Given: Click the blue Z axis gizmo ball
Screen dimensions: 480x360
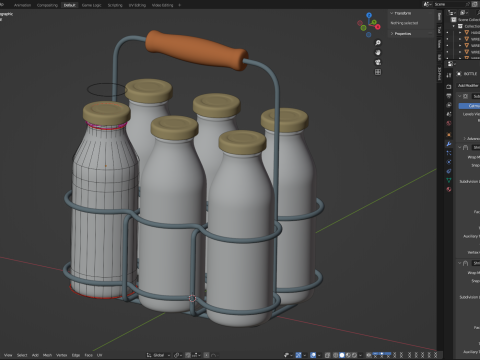Looking at the screenshot, I should [x=369, y=15].
